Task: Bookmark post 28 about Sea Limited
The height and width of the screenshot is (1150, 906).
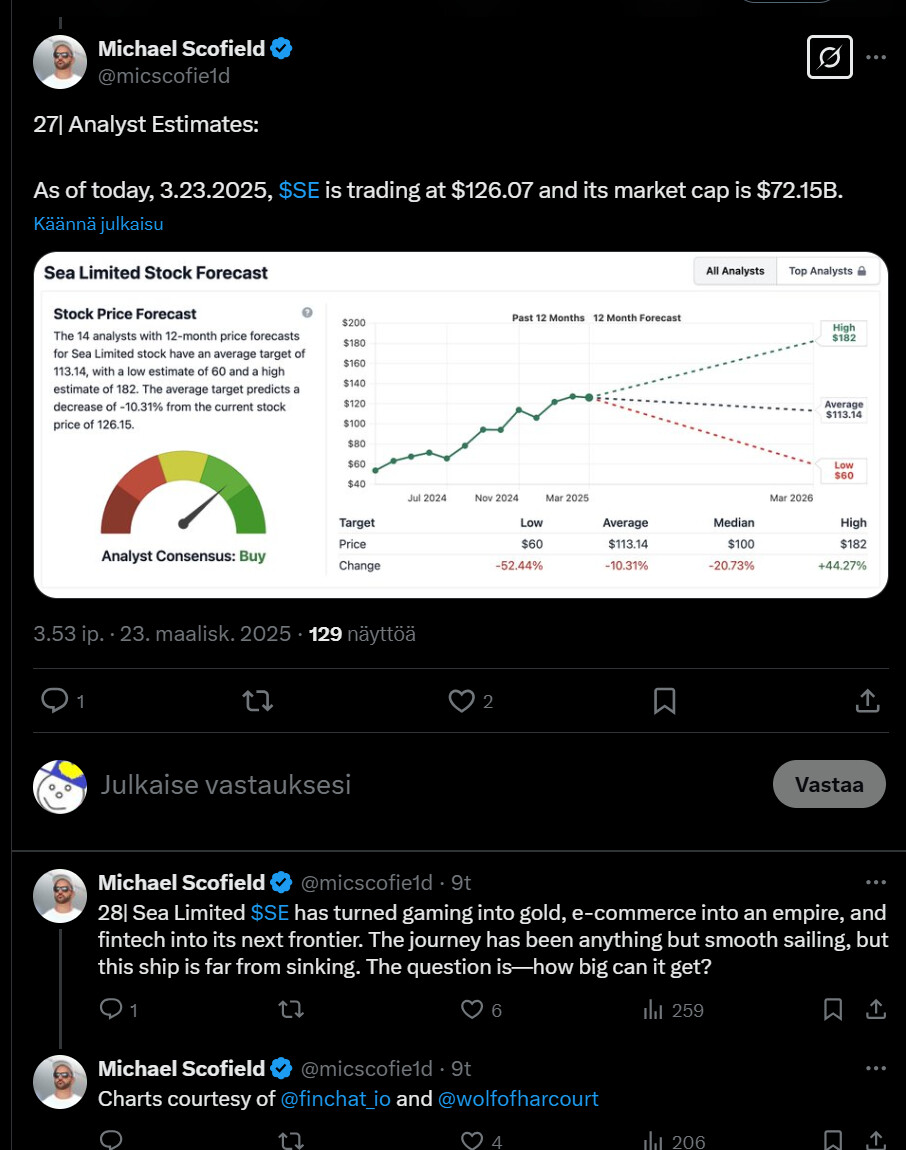Action: (832, 1010)
